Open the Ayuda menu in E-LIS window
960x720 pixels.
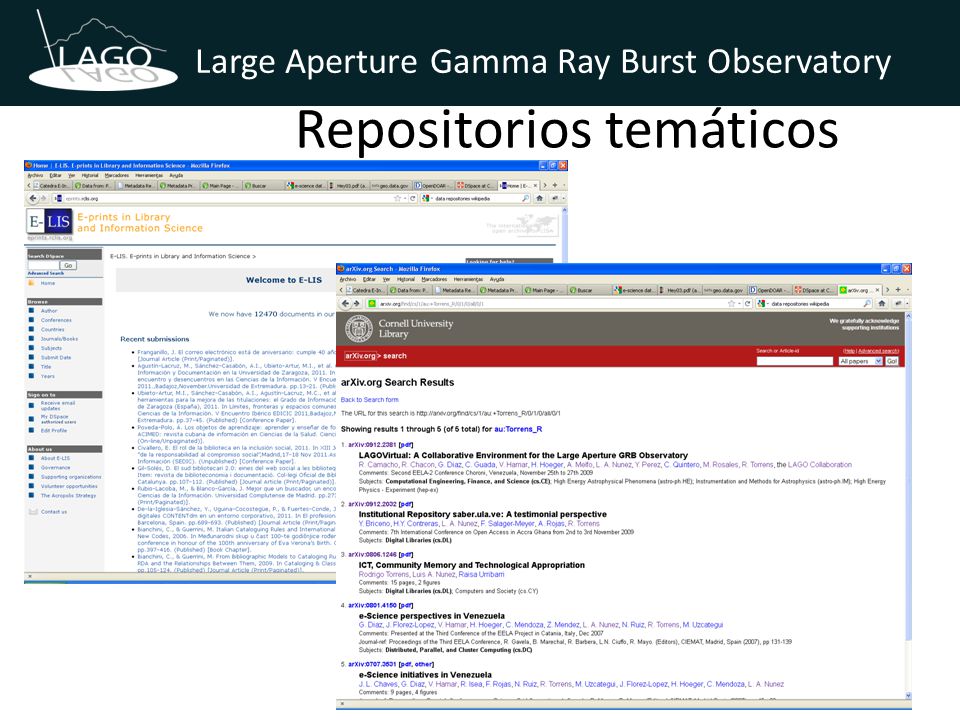pyautogui.click(x=176, y=175)
